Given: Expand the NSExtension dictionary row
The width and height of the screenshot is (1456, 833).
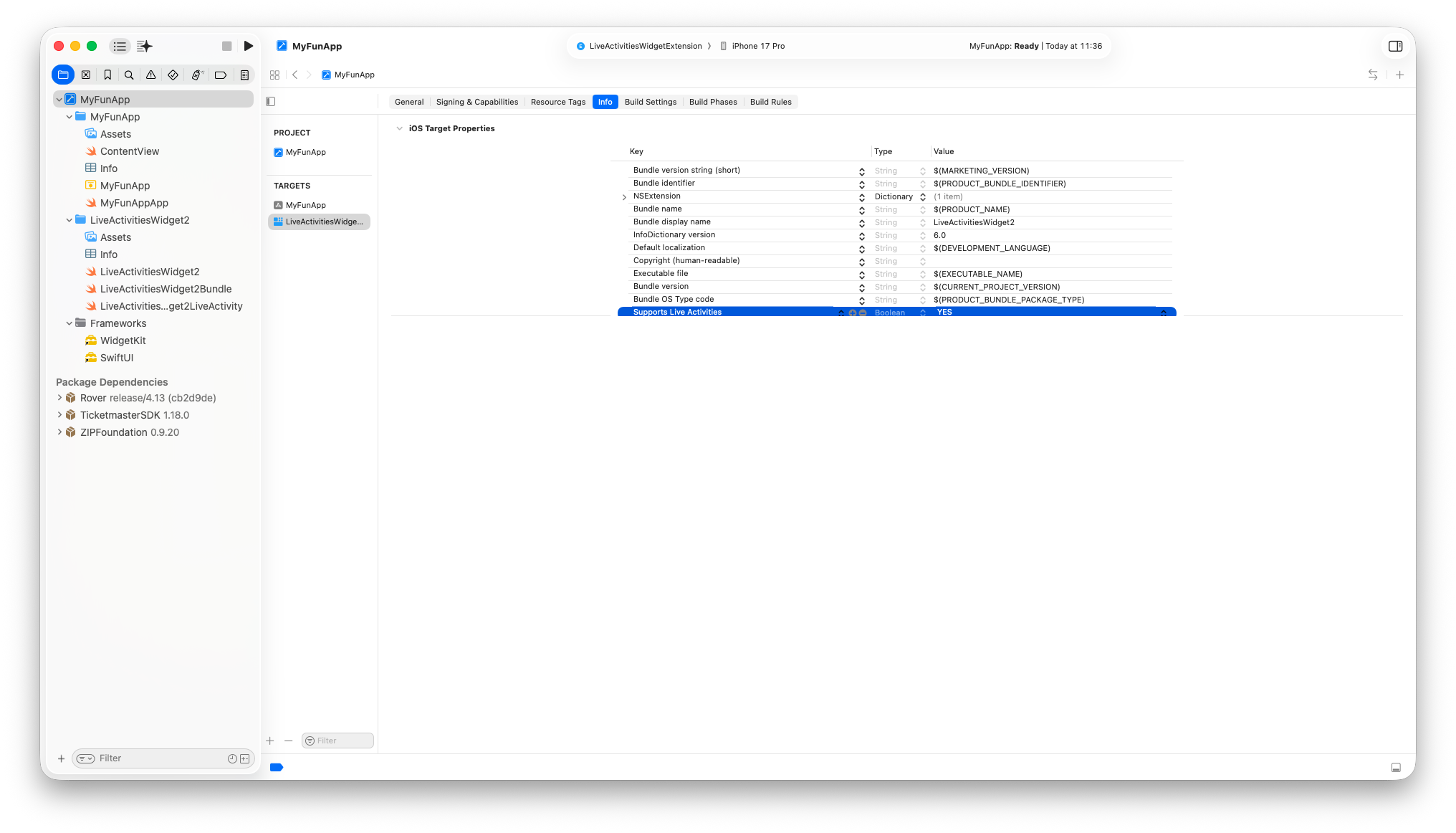Looking at the screenshot, I should click(x=623, y=196).
